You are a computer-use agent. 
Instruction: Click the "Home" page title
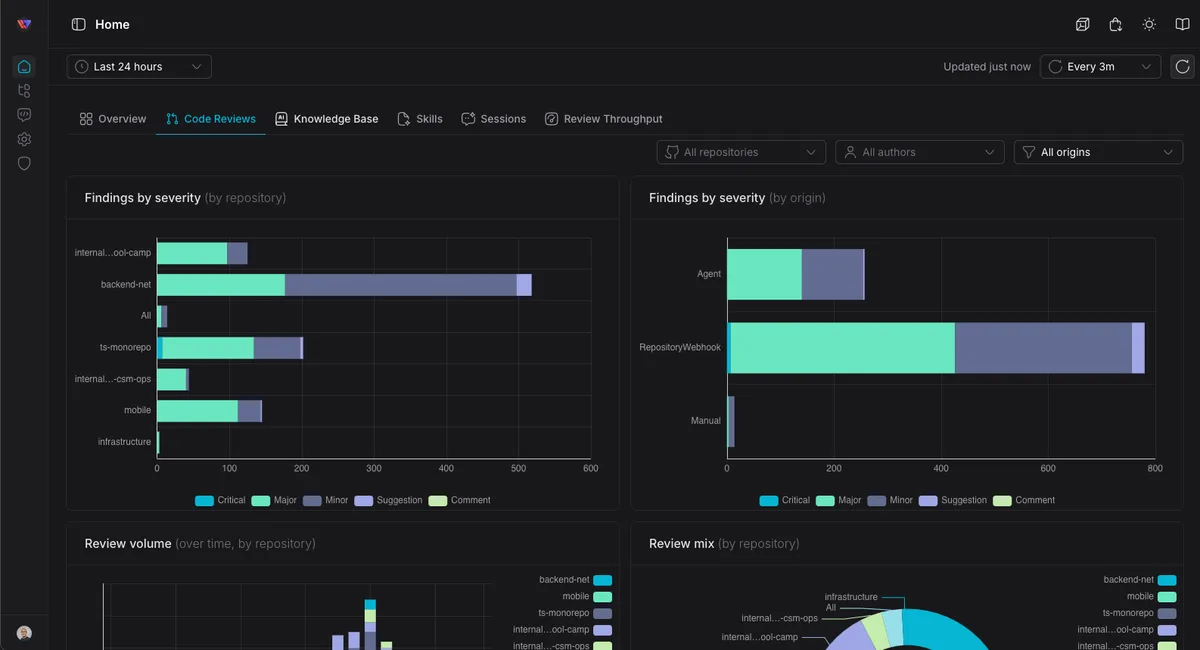112,24
